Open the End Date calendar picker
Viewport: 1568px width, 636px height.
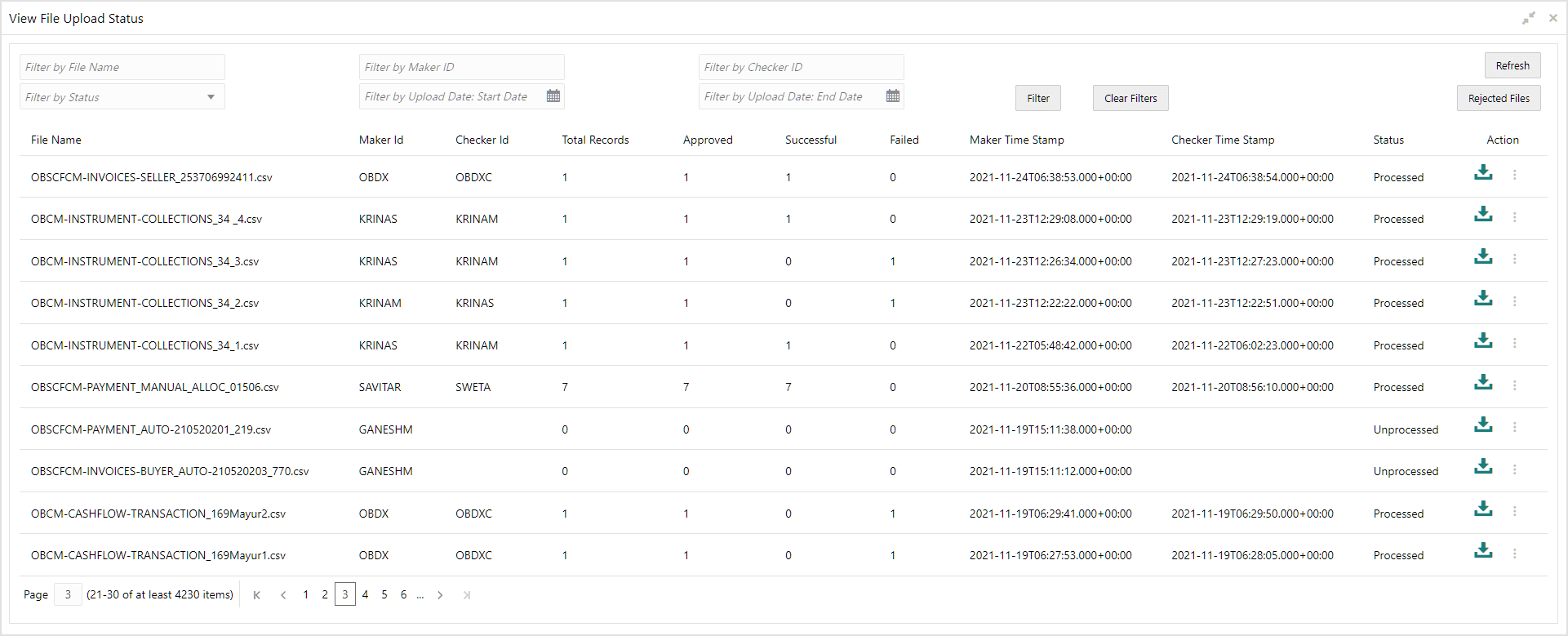pos(893,96)
